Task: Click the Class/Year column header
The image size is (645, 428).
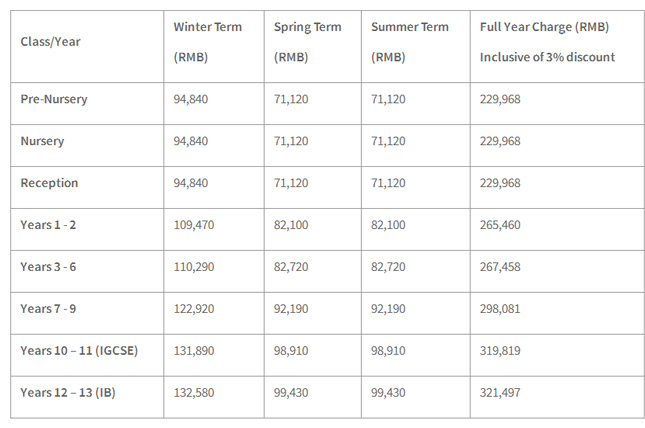Action: point(48,41)
